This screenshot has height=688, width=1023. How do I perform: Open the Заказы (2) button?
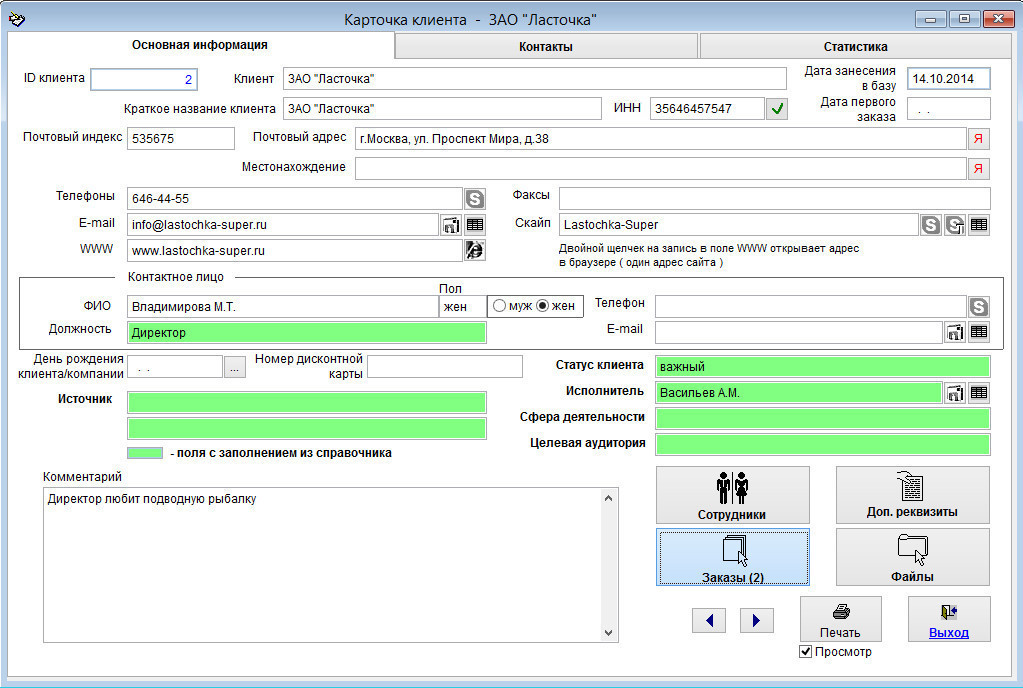(733, 557)
